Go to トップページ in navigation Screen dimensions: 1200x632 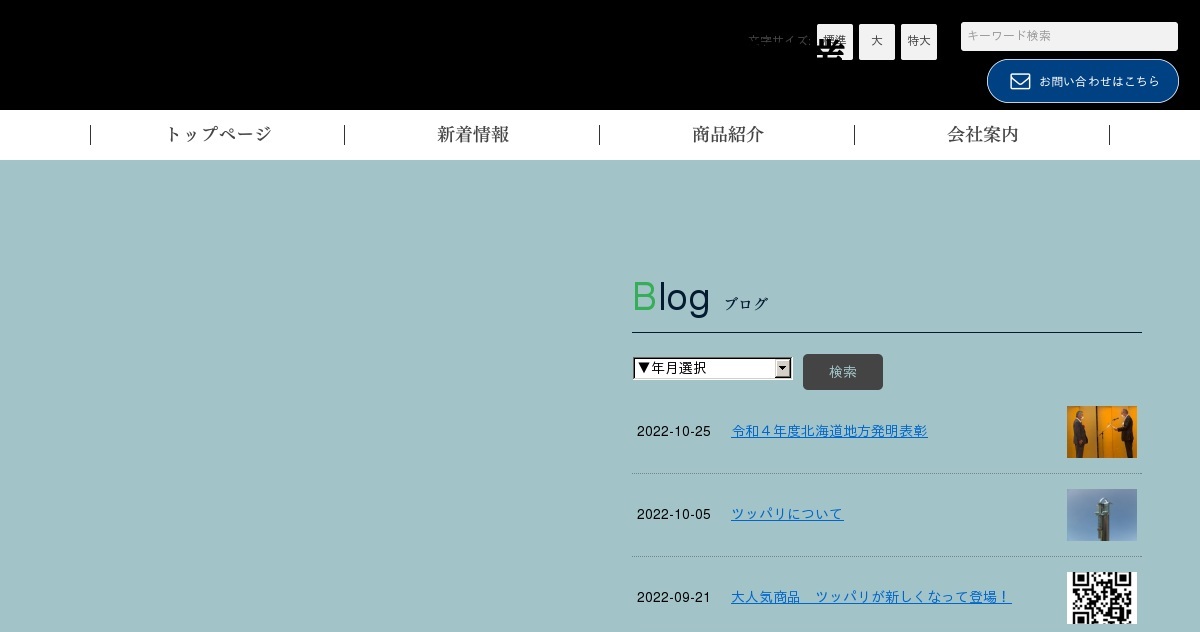pos(218,135)
